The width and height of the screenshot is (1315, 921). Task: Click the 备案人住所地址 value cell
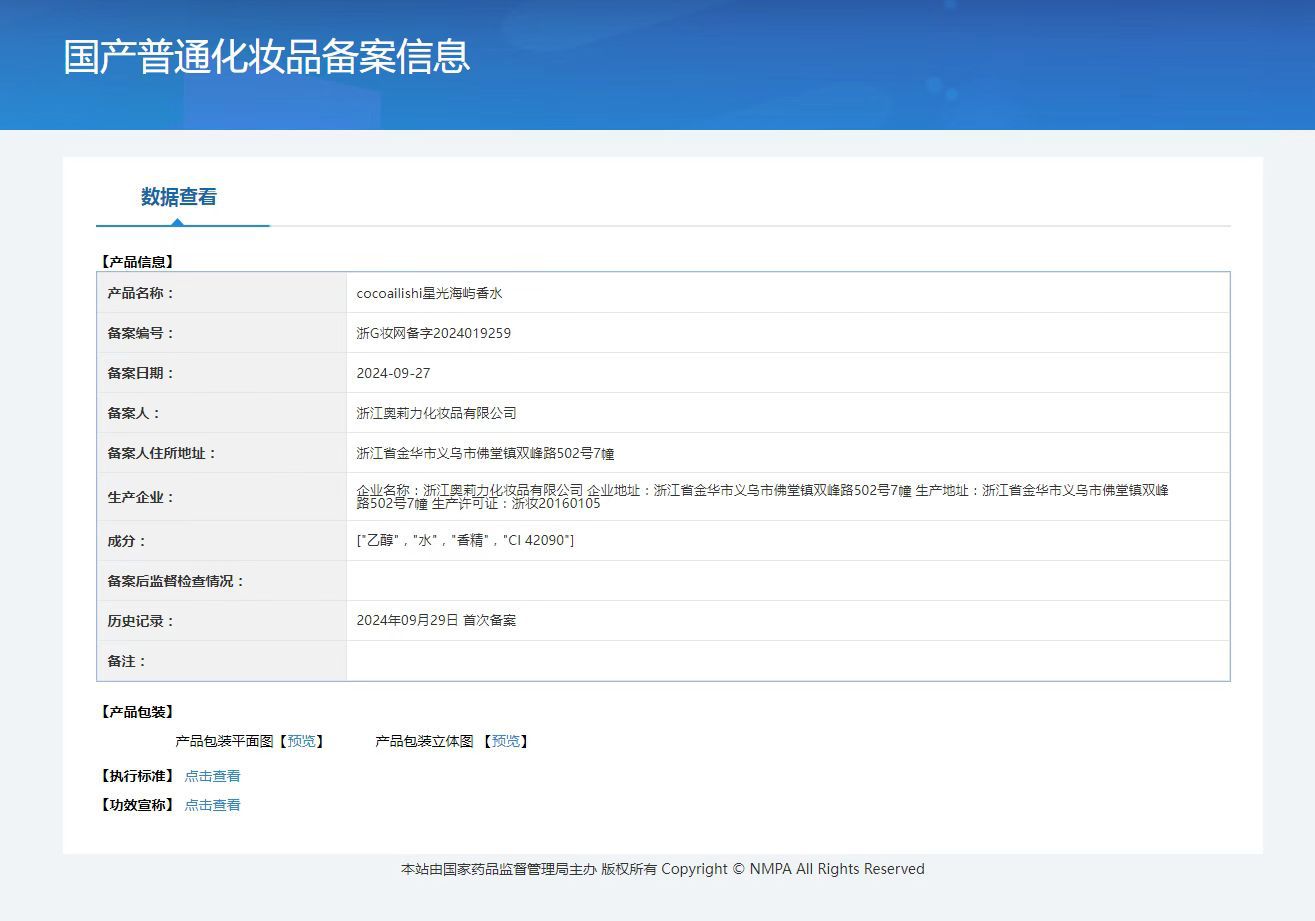[788, 453]
